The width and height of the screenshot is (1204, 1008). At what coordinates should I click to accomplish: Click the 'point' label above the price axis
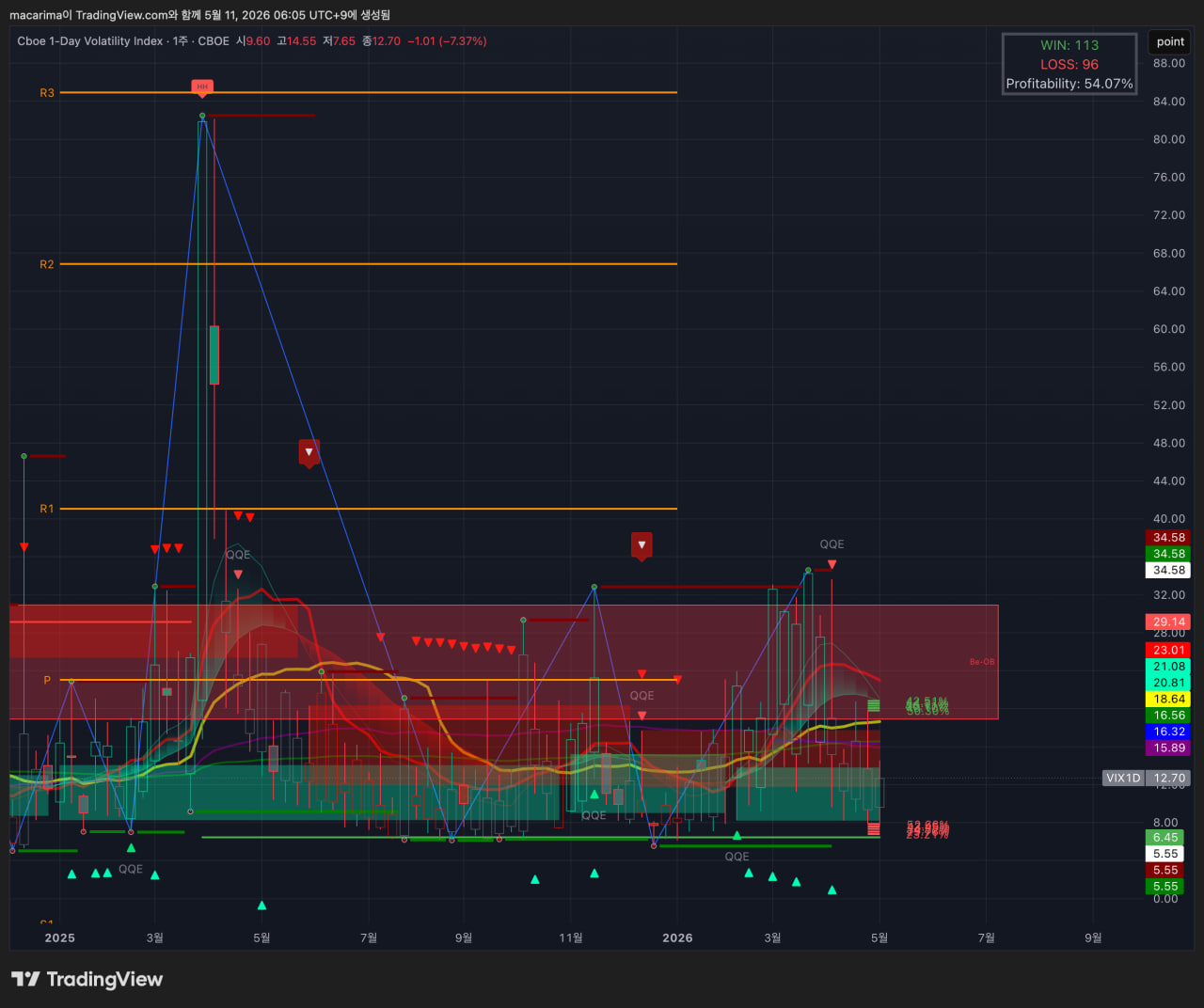(x=1170, y=42)
